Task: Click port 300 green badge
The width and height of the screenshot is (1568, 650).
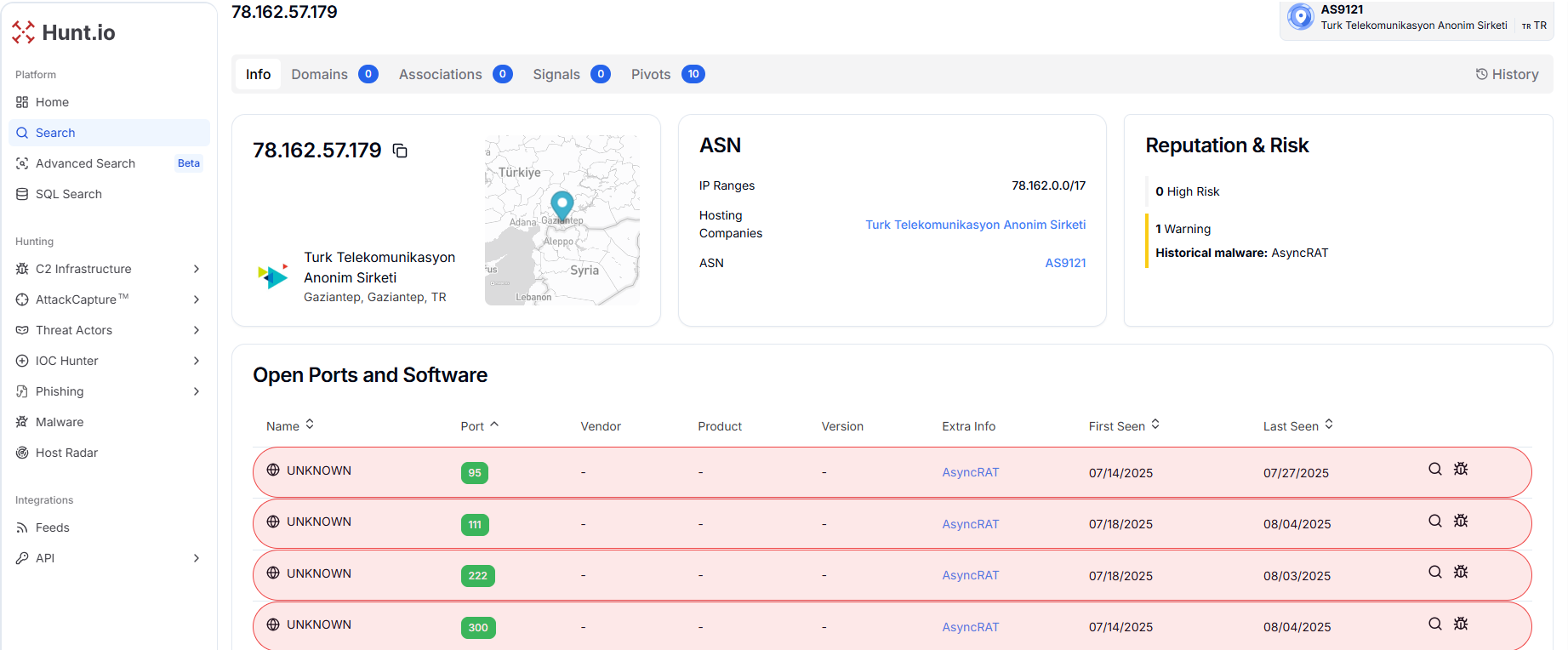Action: click(478, 628)
